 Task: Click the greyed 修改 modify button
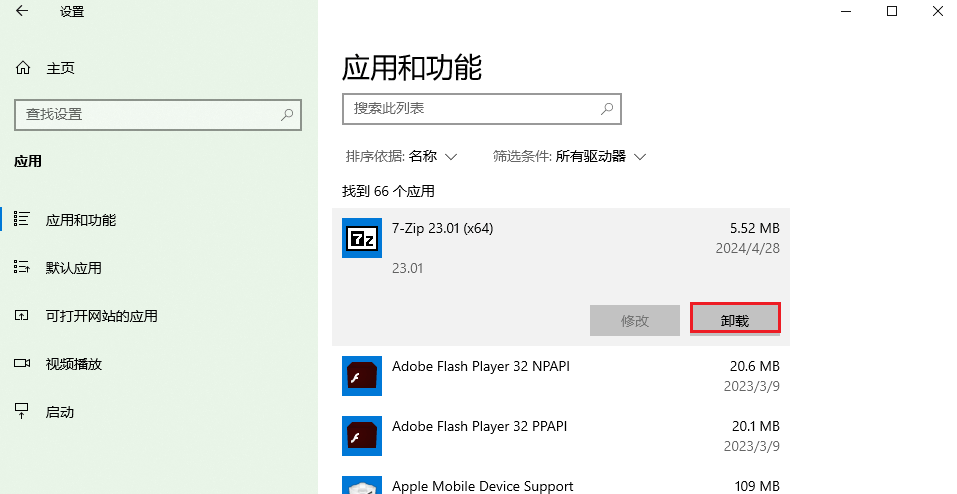tap(635, 320)
